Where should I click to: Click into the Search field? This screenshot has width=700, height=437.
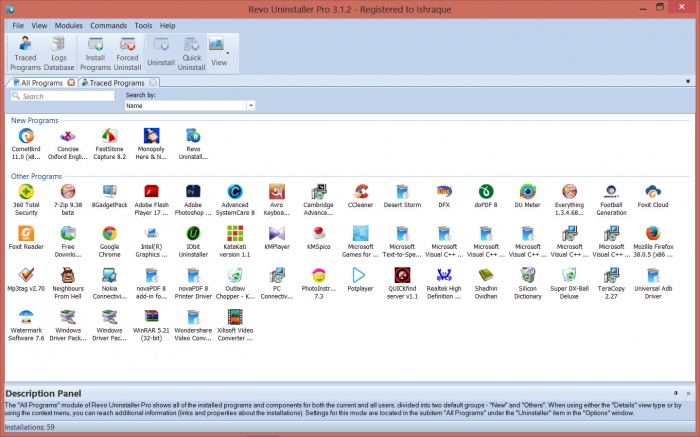pos(62,96)
